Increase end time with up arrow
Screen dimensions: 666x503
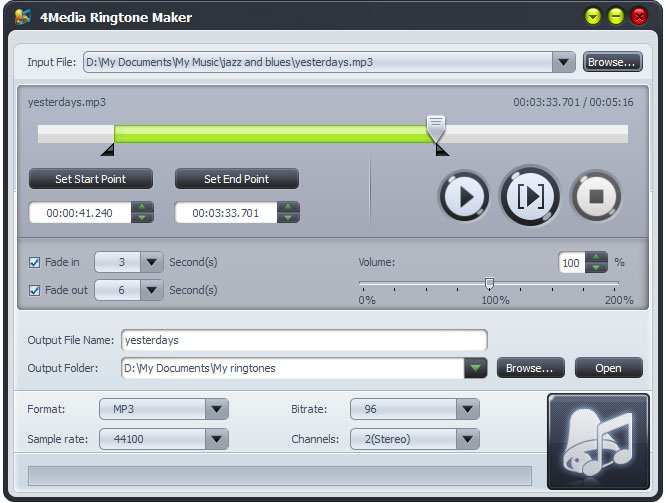point(288,207)
